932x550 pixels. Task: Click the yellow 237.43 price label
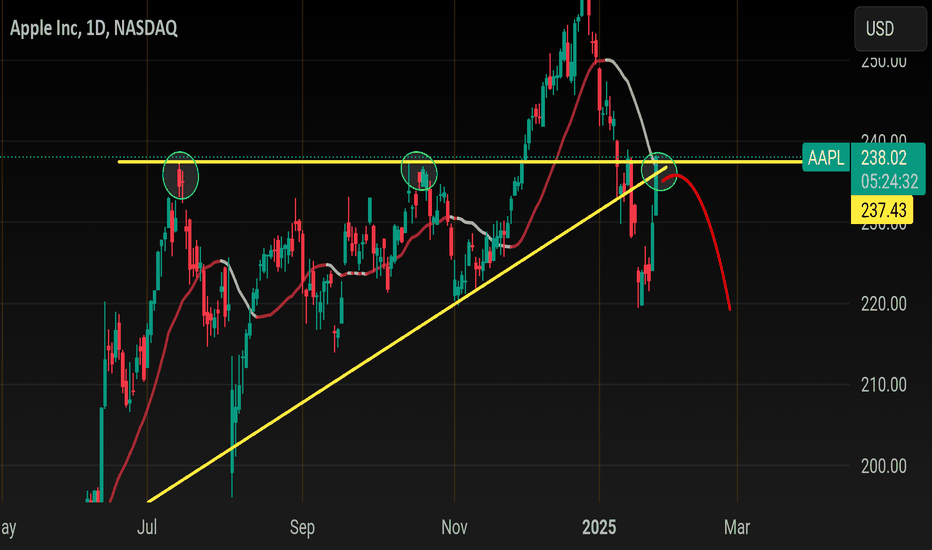pos(884,210)
